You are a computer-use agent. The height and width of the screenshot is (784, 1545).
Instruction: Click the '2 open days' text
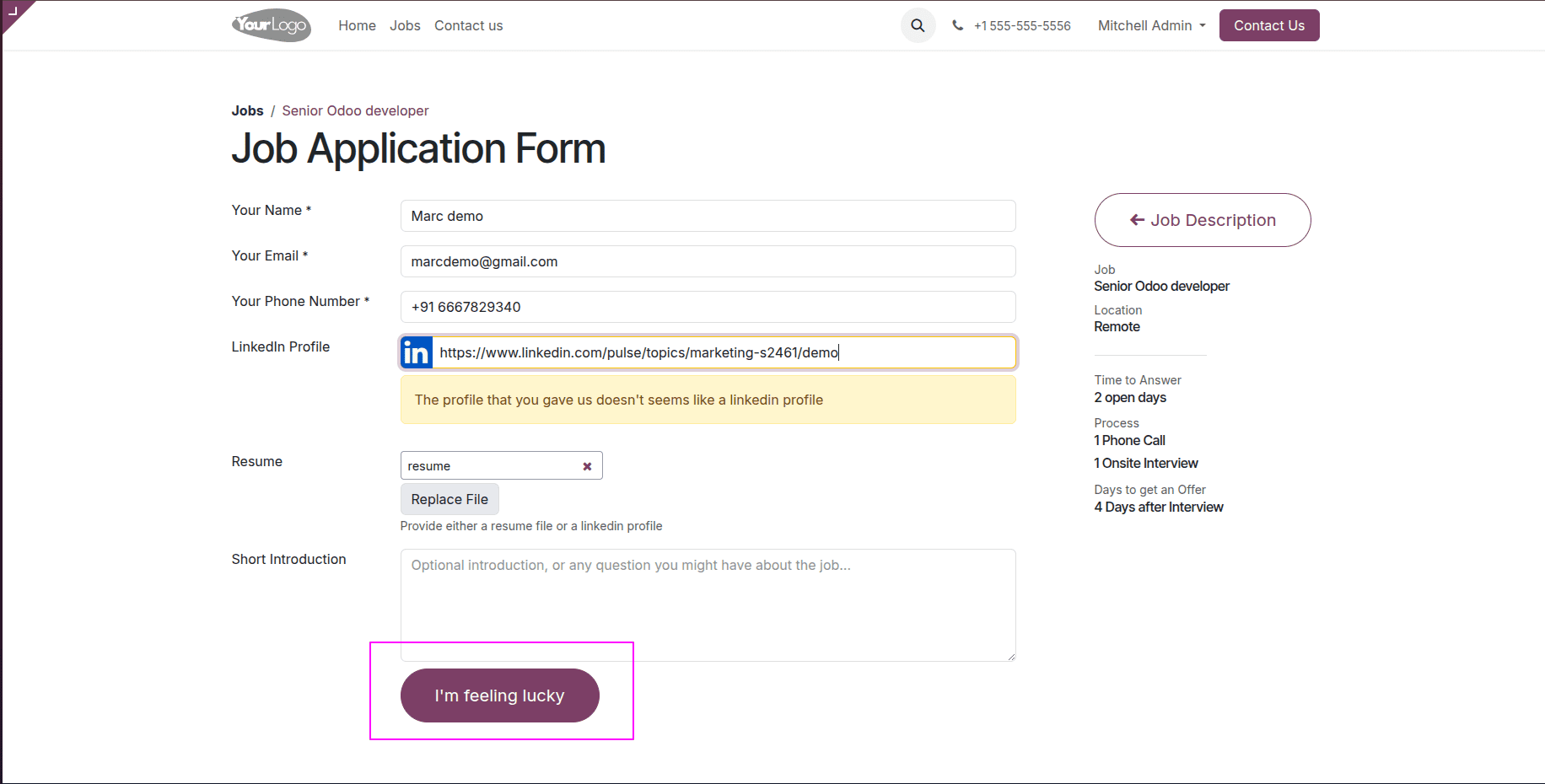(1130, 398)
